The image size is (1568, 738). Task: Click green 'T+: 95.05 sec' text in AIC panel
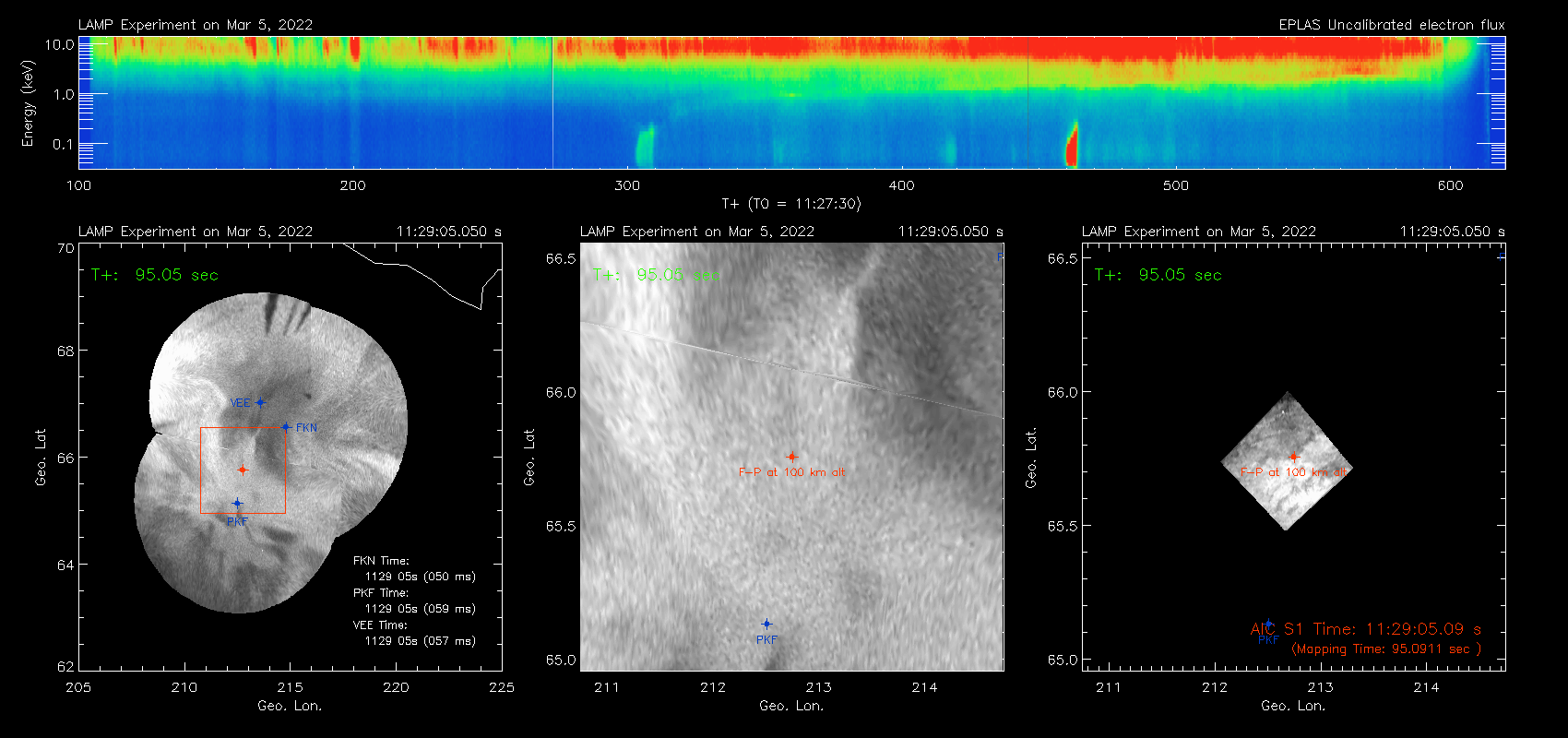pyautogui.click(x=1158, y=275)
